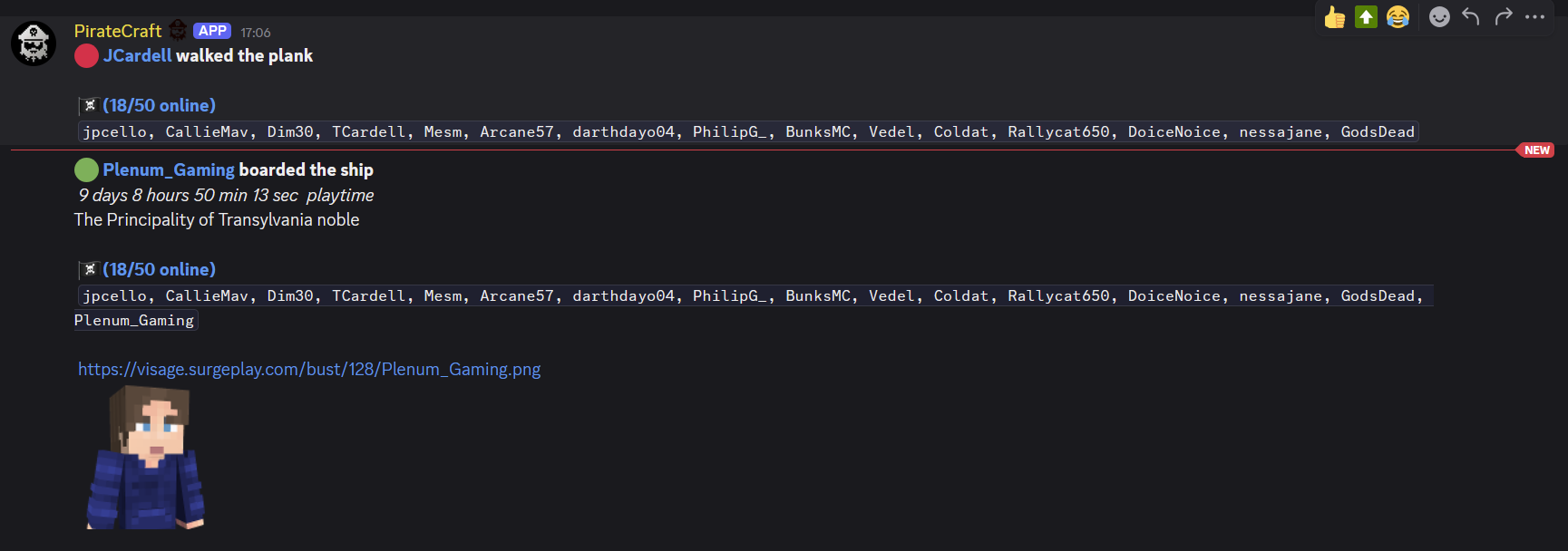Open the Plenum_Gaming Minecraft skin thumbnail
The width and height of the screenshot is (1568, 551).
click(x=145, y=457)
